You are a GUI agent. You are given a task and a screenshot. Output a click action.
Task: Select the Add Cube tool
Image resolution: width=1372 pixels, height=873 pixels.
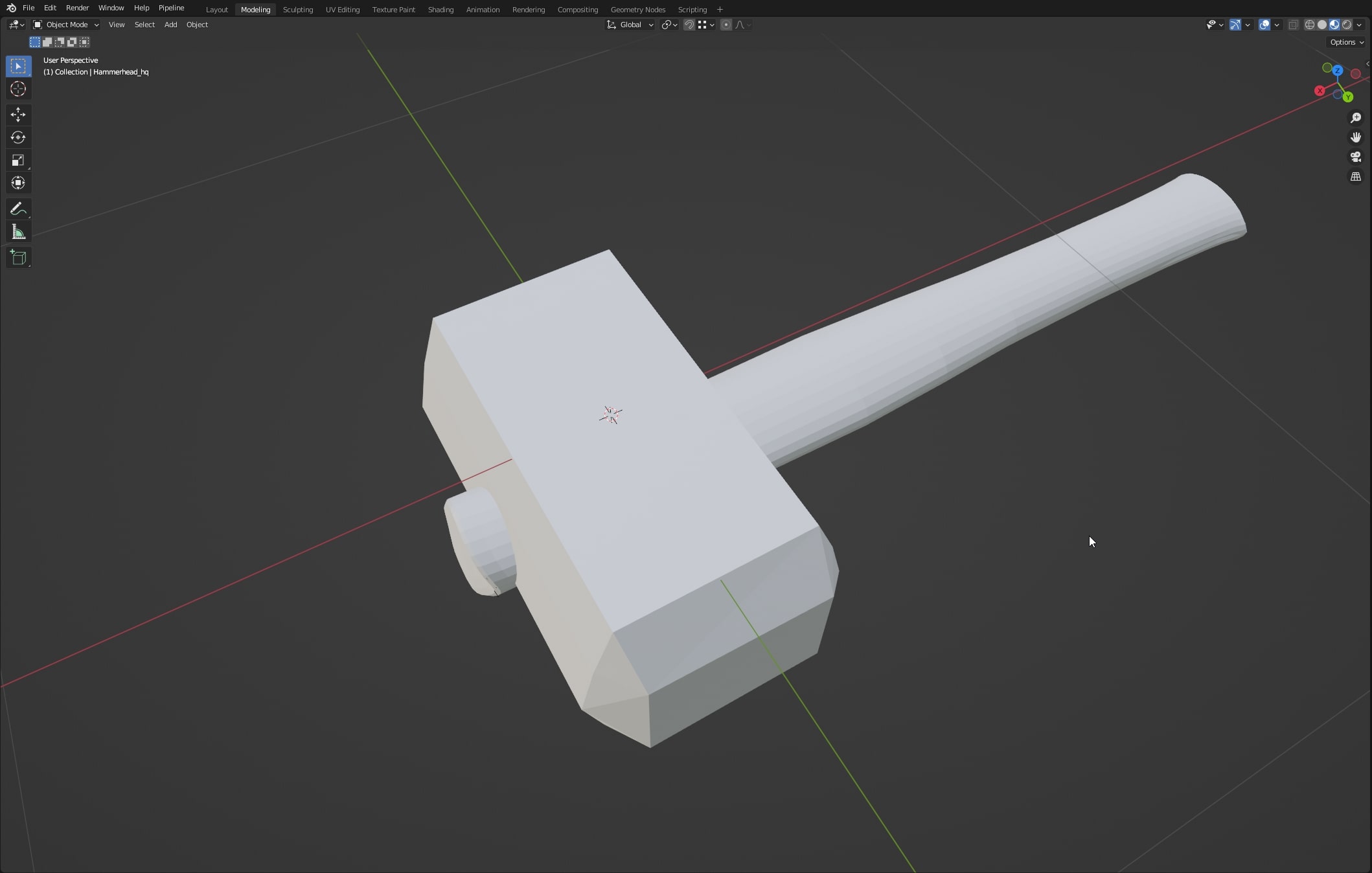coord(18,258)
